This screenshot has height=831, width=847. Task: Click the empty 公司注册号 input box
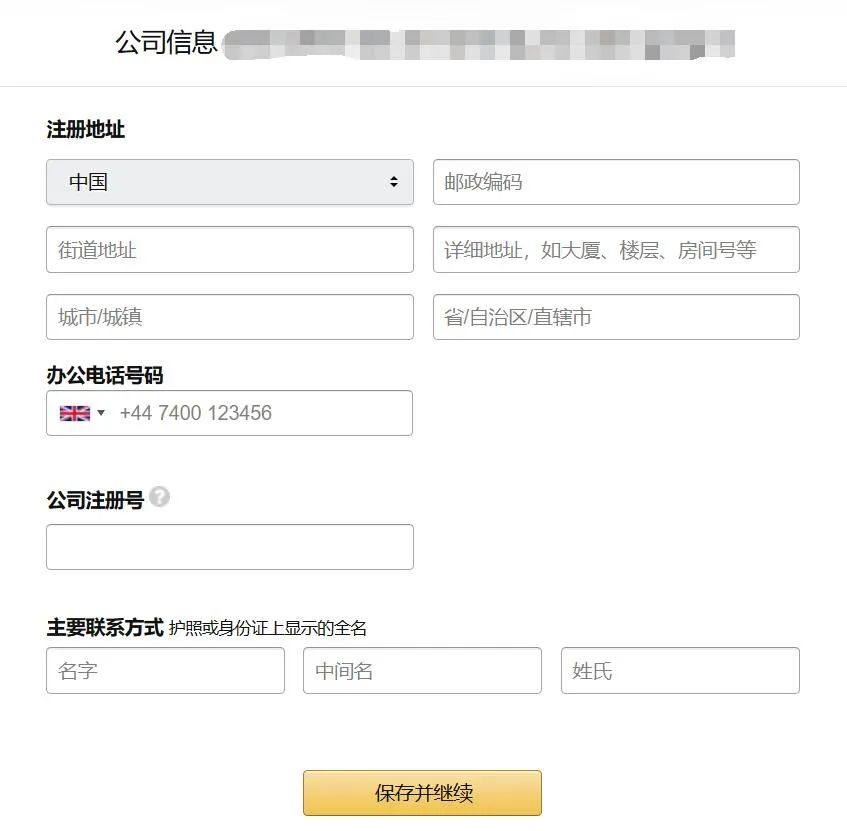pos(230,547)
